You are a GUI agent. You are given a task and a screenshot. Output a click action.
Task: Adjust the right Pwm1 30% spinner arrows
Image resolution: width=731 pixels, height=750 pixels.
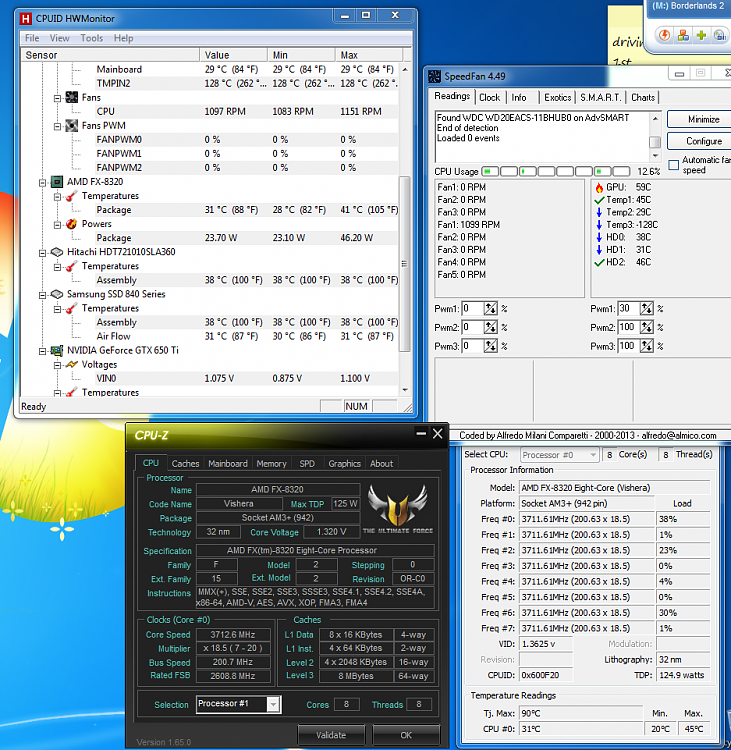pyautogui.click(x=647, y=309)
